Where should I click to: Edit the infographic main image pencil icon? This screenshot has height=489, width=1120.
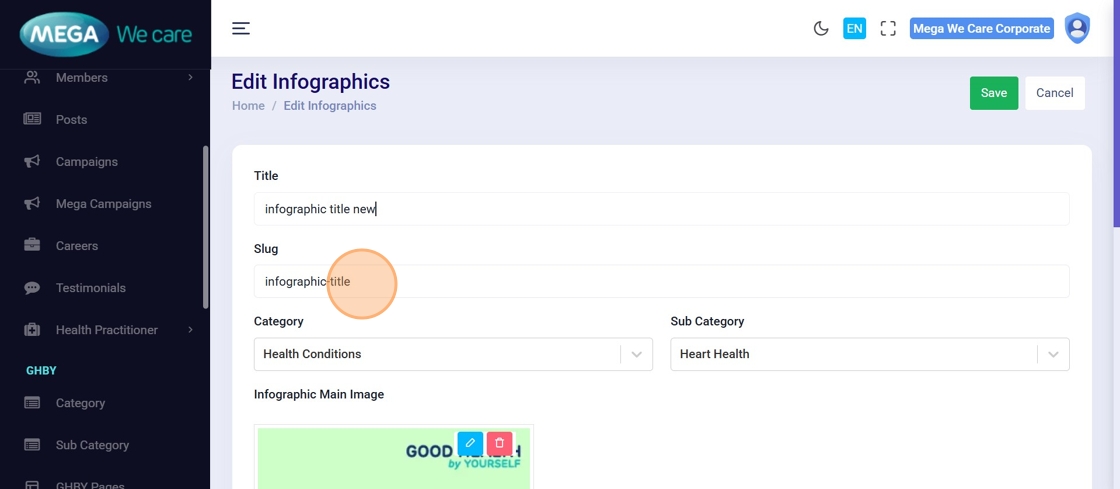tap(470, 443)
